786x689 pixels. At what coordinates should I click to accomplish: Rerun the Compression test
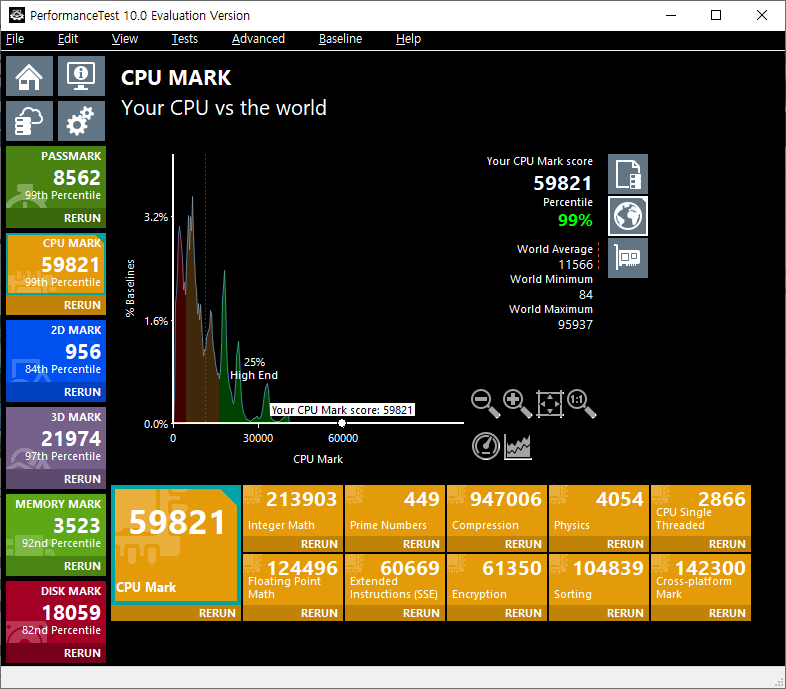[x=523, y=544]
